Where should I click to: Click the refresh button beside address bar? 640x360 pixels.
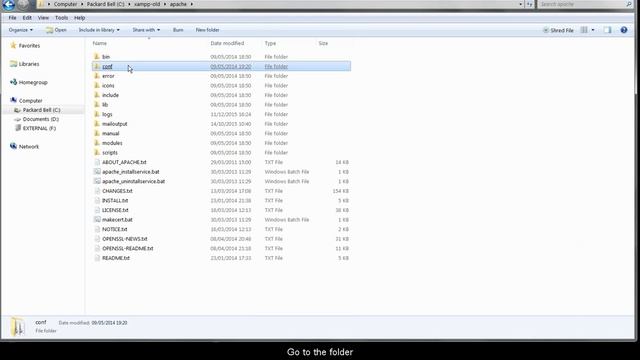pos(529,4)
